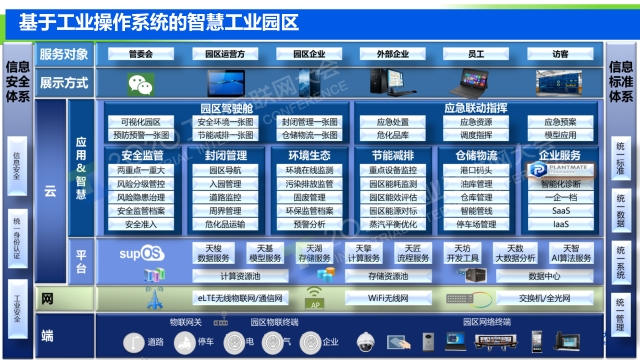Click the 园区导航 item under 封闭管理
Screen dimensions: 640x360
[225, 170]
